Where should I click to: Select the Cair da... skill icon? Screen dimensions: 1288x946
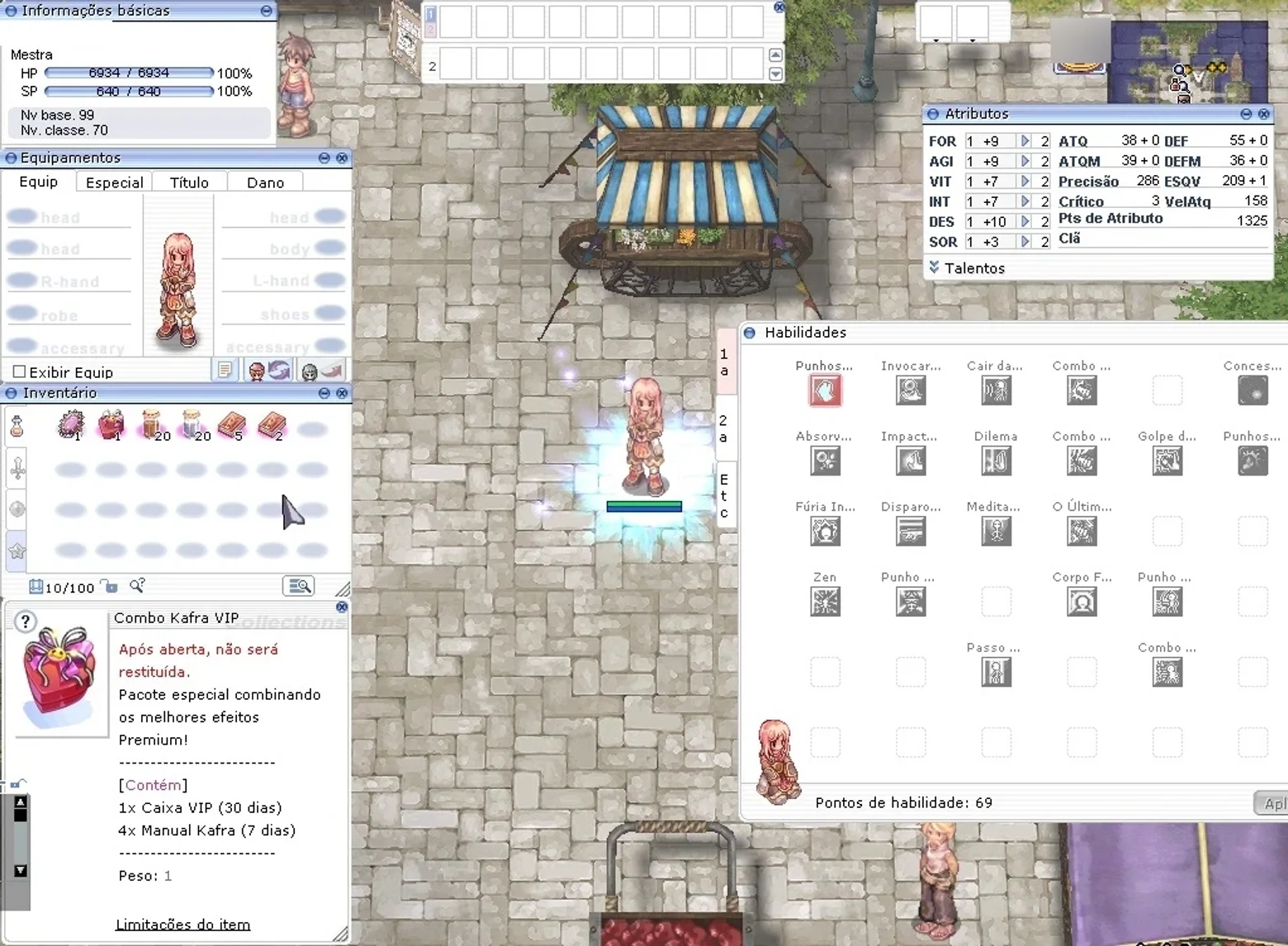pyautogui.click(x=997, y=390)
